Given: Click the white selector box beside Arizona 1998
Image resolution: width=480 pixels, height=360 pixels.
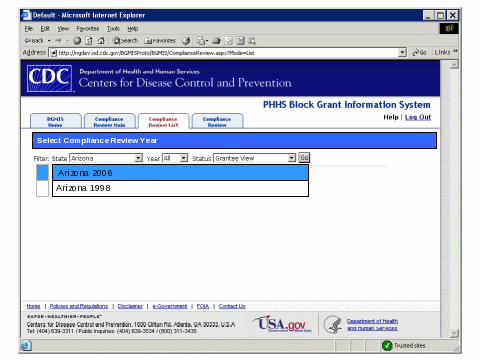Looking at the screenshot, I should pyautogui.click(x=42, y=188).
